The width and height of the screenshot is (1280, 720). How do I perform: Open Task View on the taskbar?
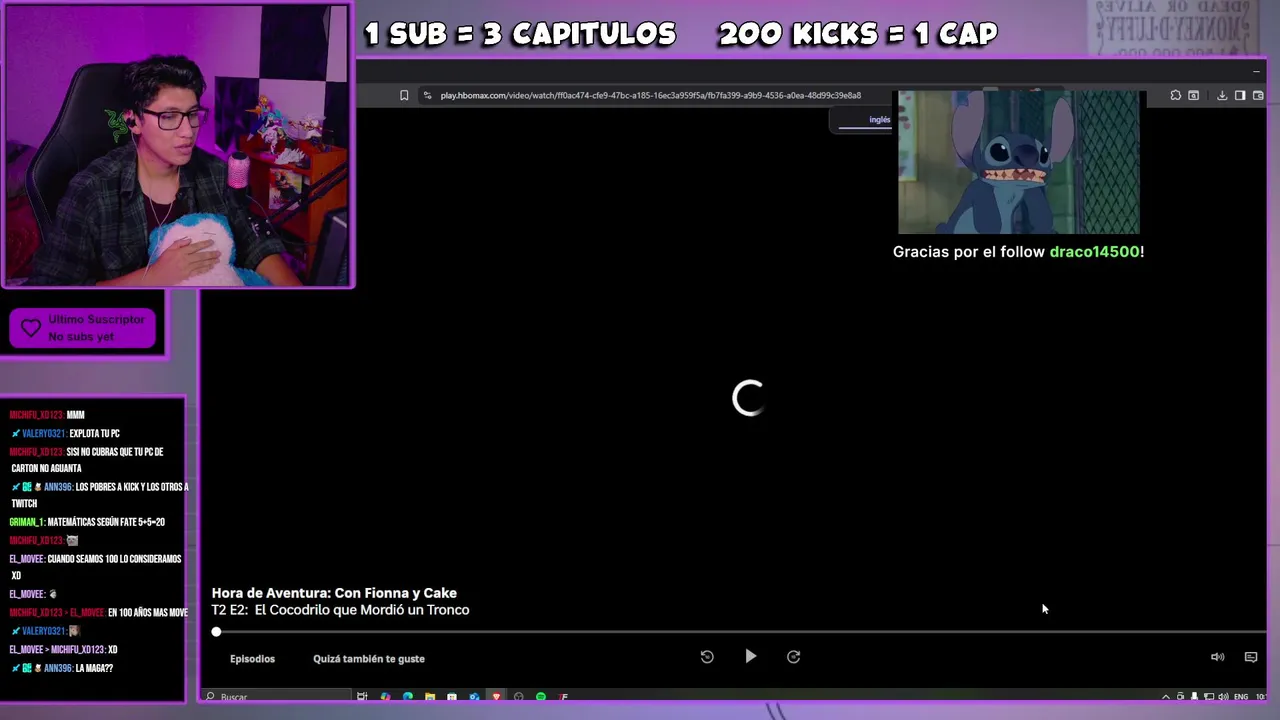pos(362,696)
